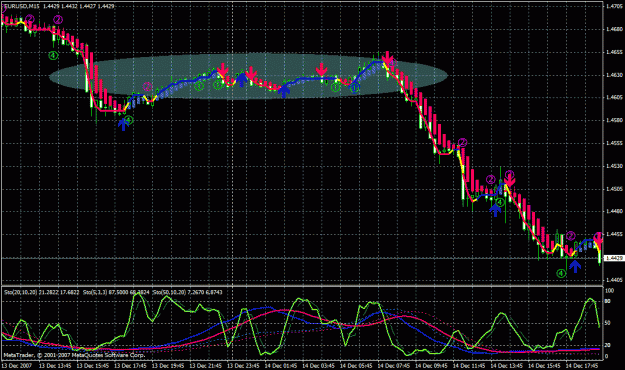
Task: Click the 1.4705 price axis label
Action: tap(614, 6)
